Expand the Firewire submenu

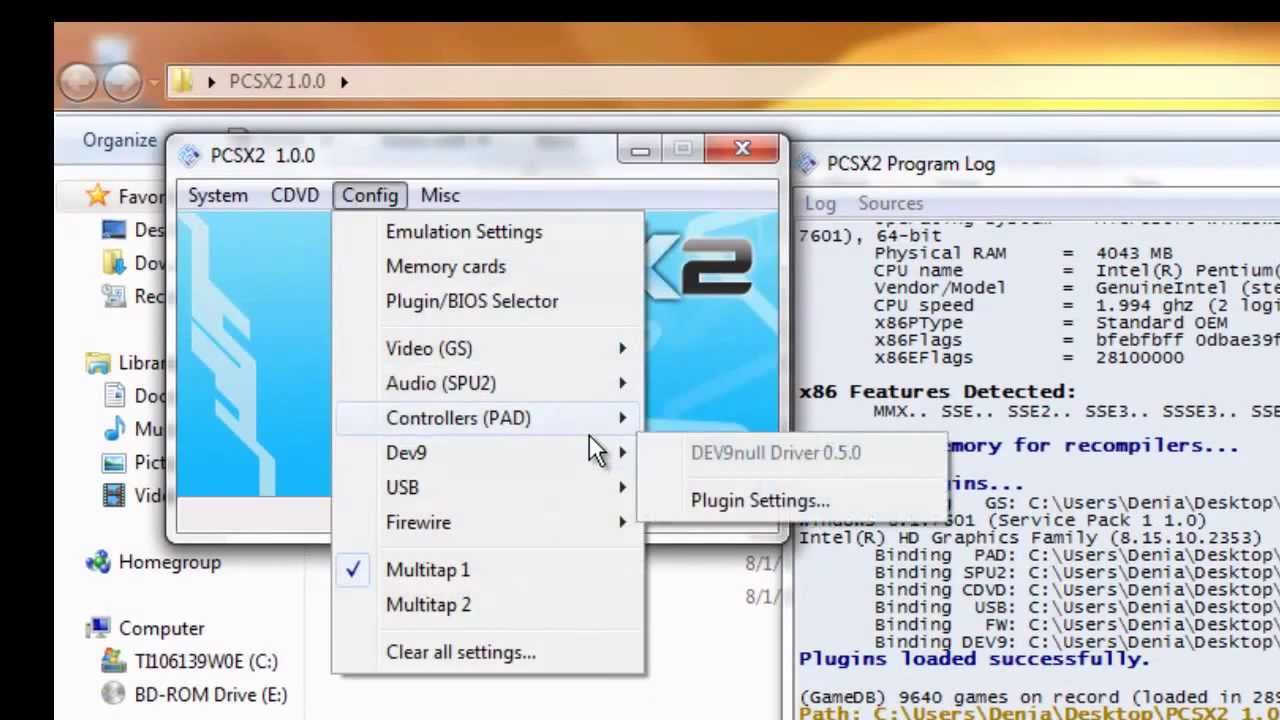[x=488, y=523]
